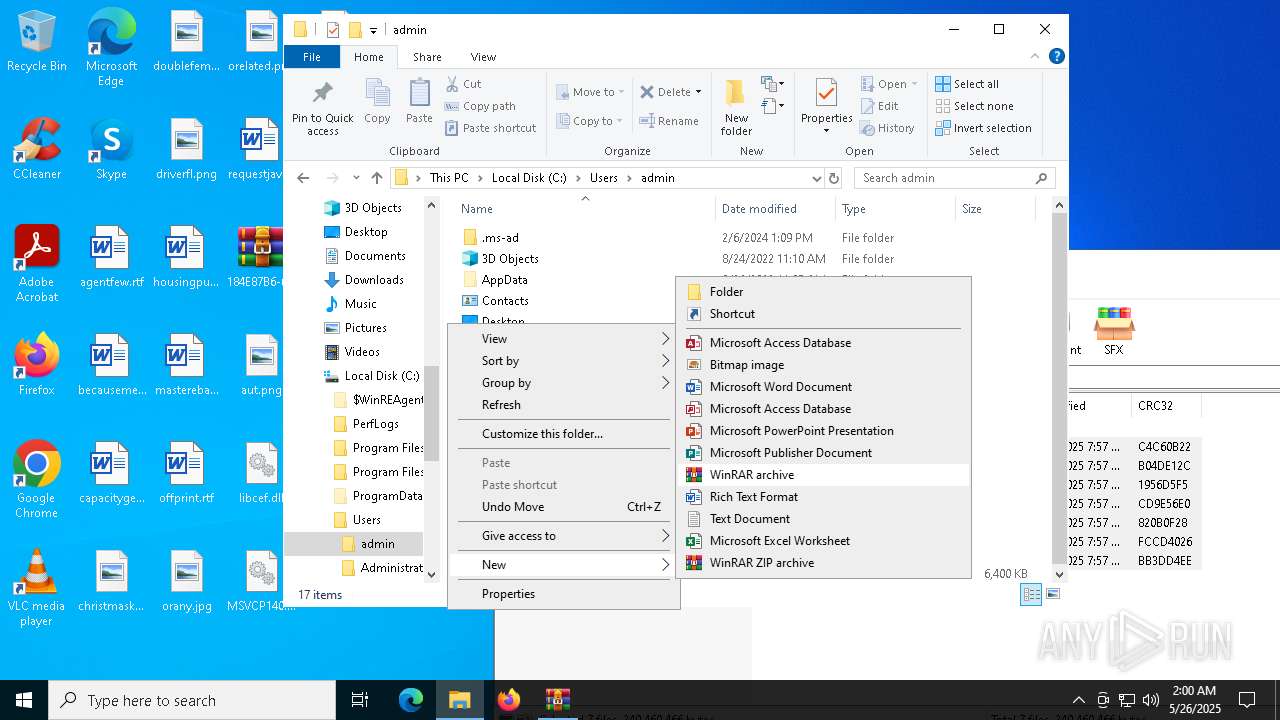Click the New folder ribbon icon
The width and height of the screenshot is (1280, 720).
[736, 93]
